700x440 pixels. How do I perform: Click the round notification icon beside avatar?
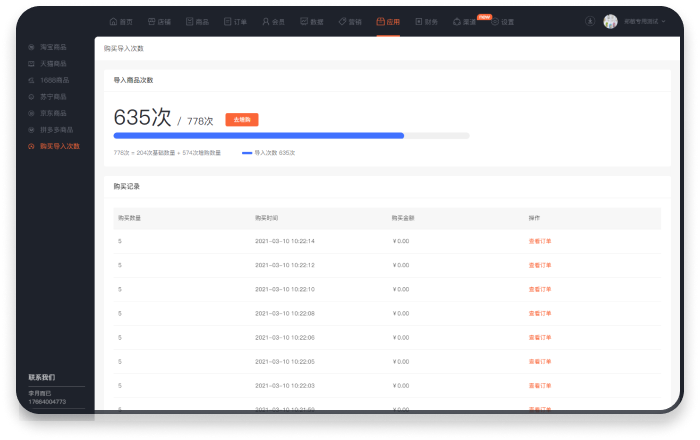tap(589, 21)
